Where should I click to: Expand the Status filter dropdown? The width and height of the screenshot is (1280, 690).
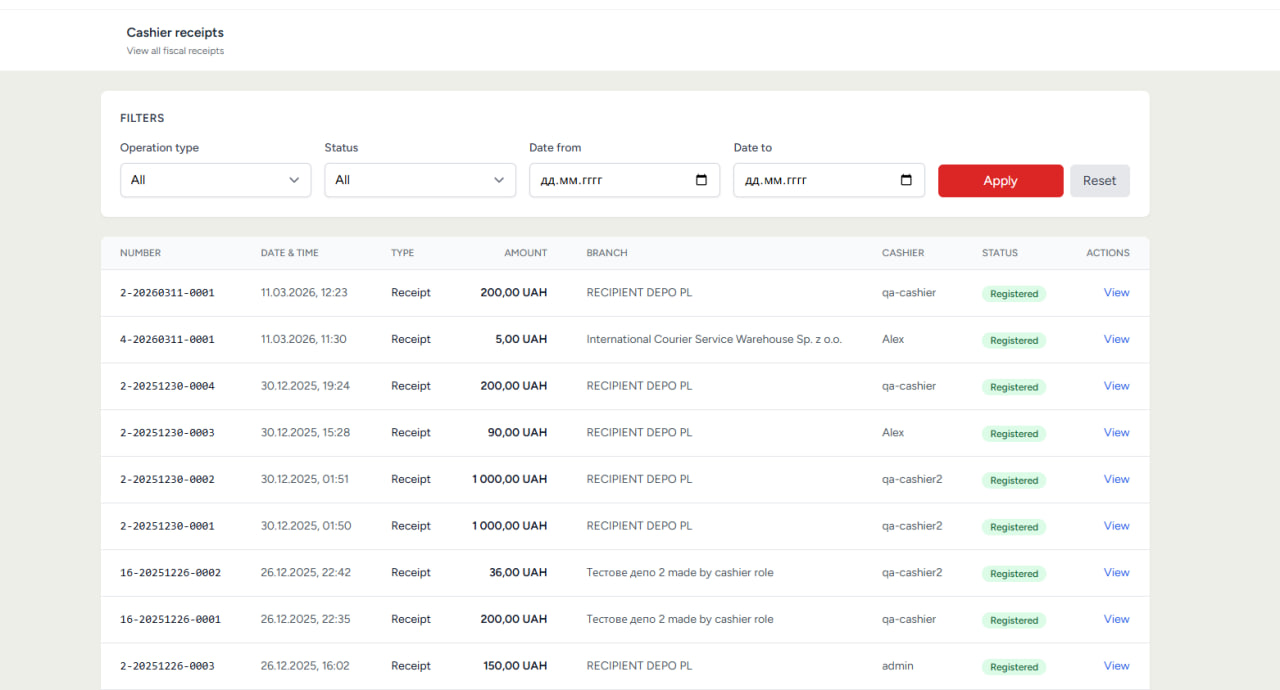pyautogui.click(x=420, y=180)
